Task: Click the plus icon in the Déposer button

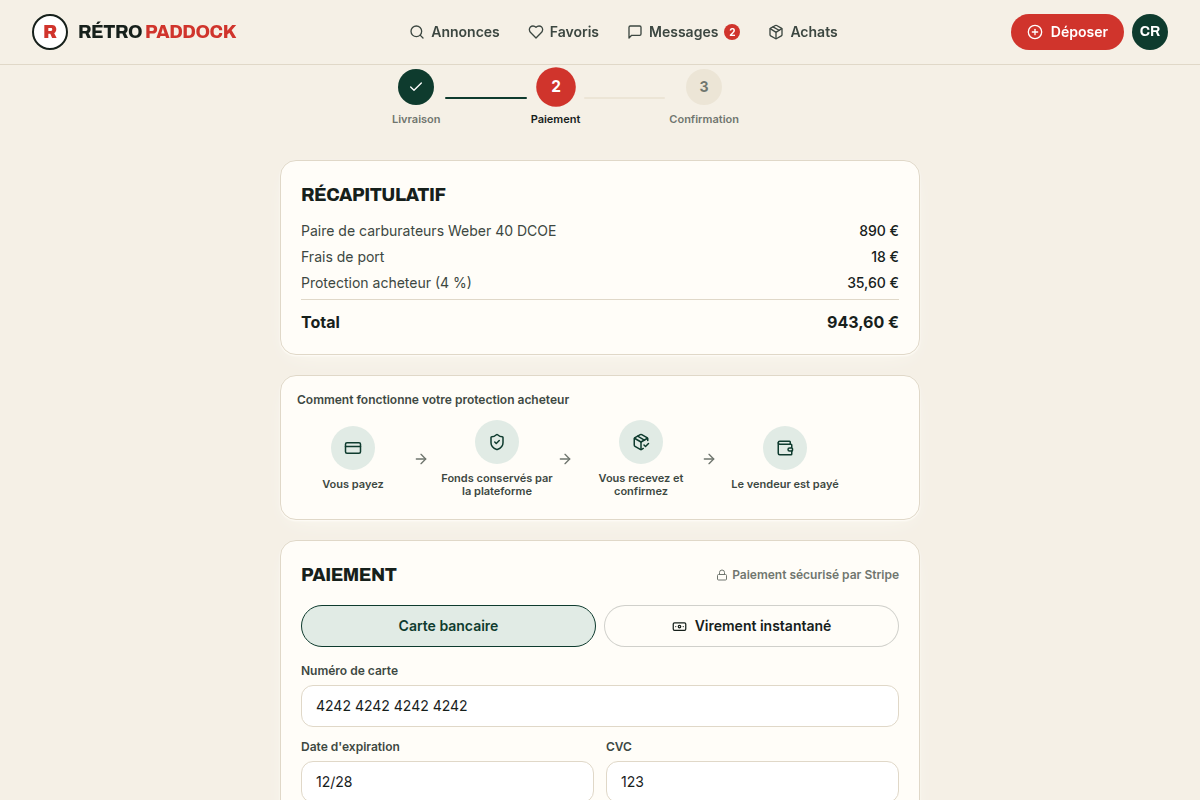Action: 1035,32
